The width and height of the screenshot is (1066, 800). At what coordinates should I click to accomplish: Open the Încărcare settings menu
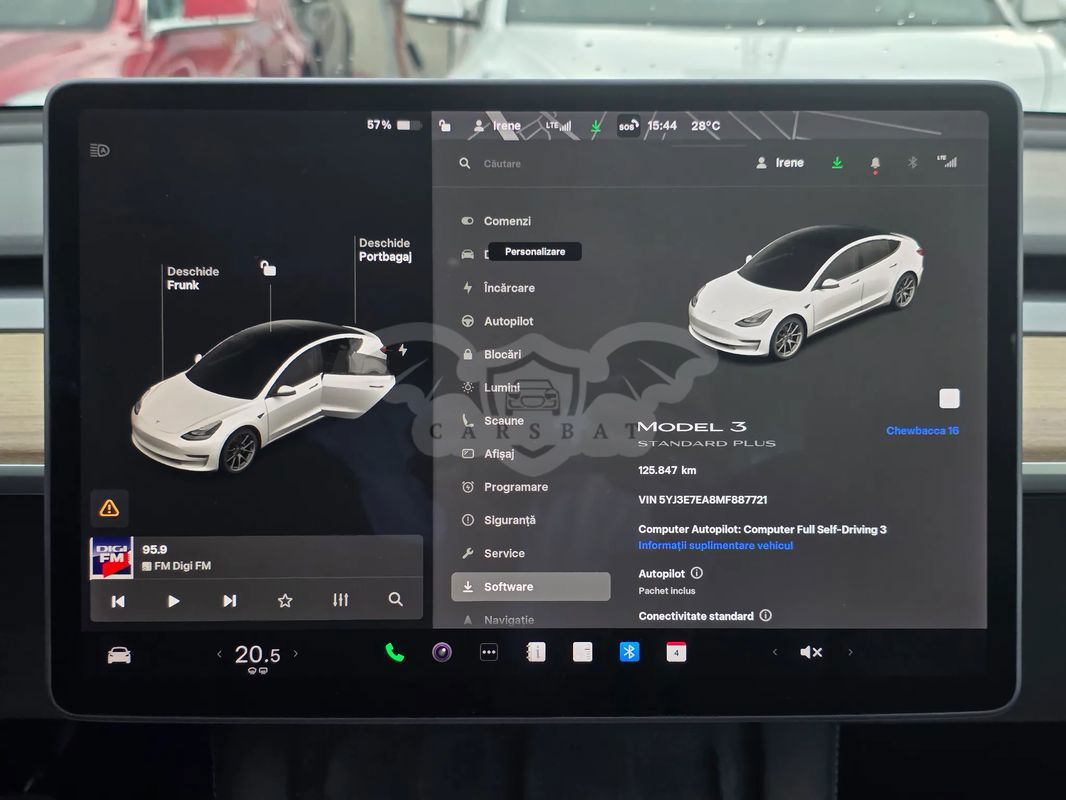(508, 288)
